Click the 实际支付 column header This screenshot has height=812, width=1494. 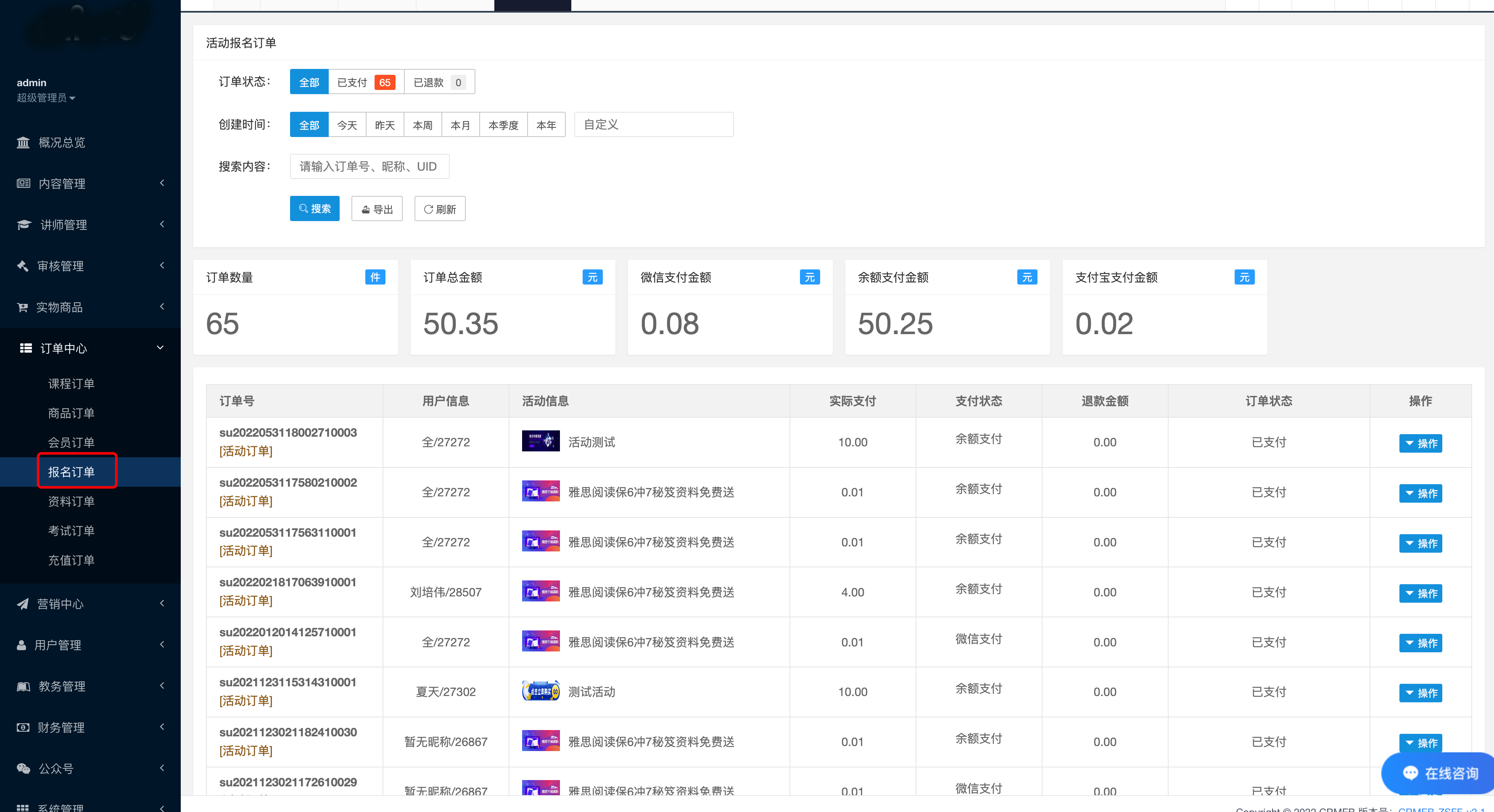[x=853, y=401]
